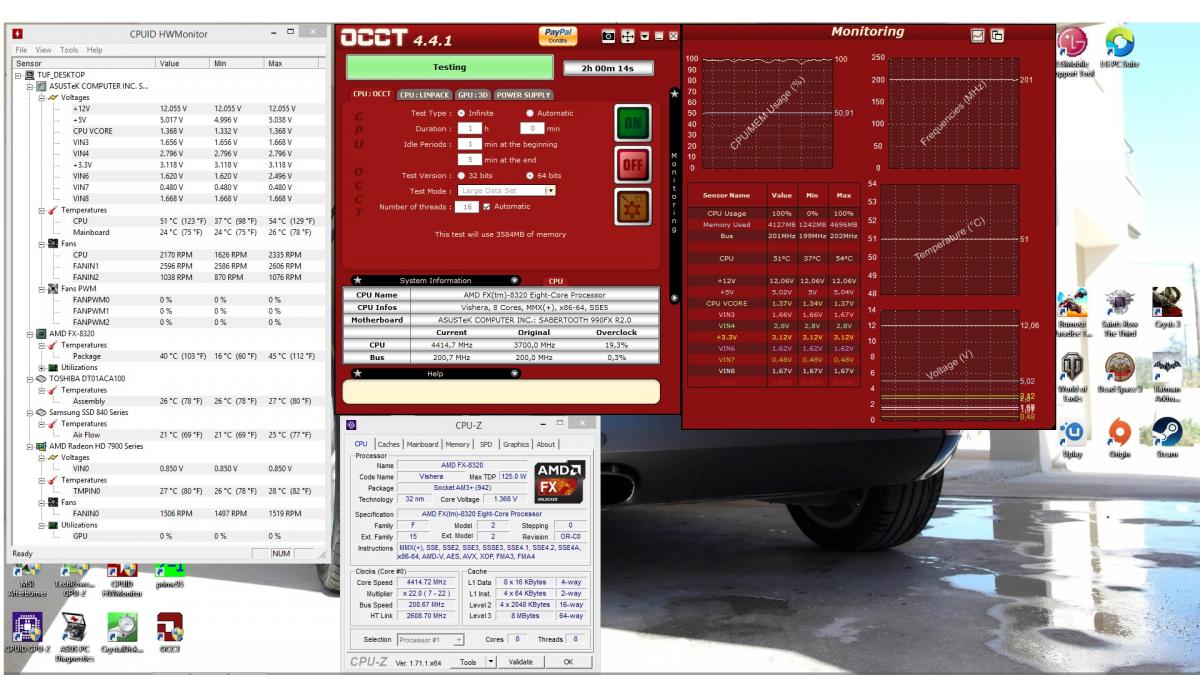Open Uplay desktop shortcut
Viewport: 1200px width, 675px height.
click(1072, 438)
